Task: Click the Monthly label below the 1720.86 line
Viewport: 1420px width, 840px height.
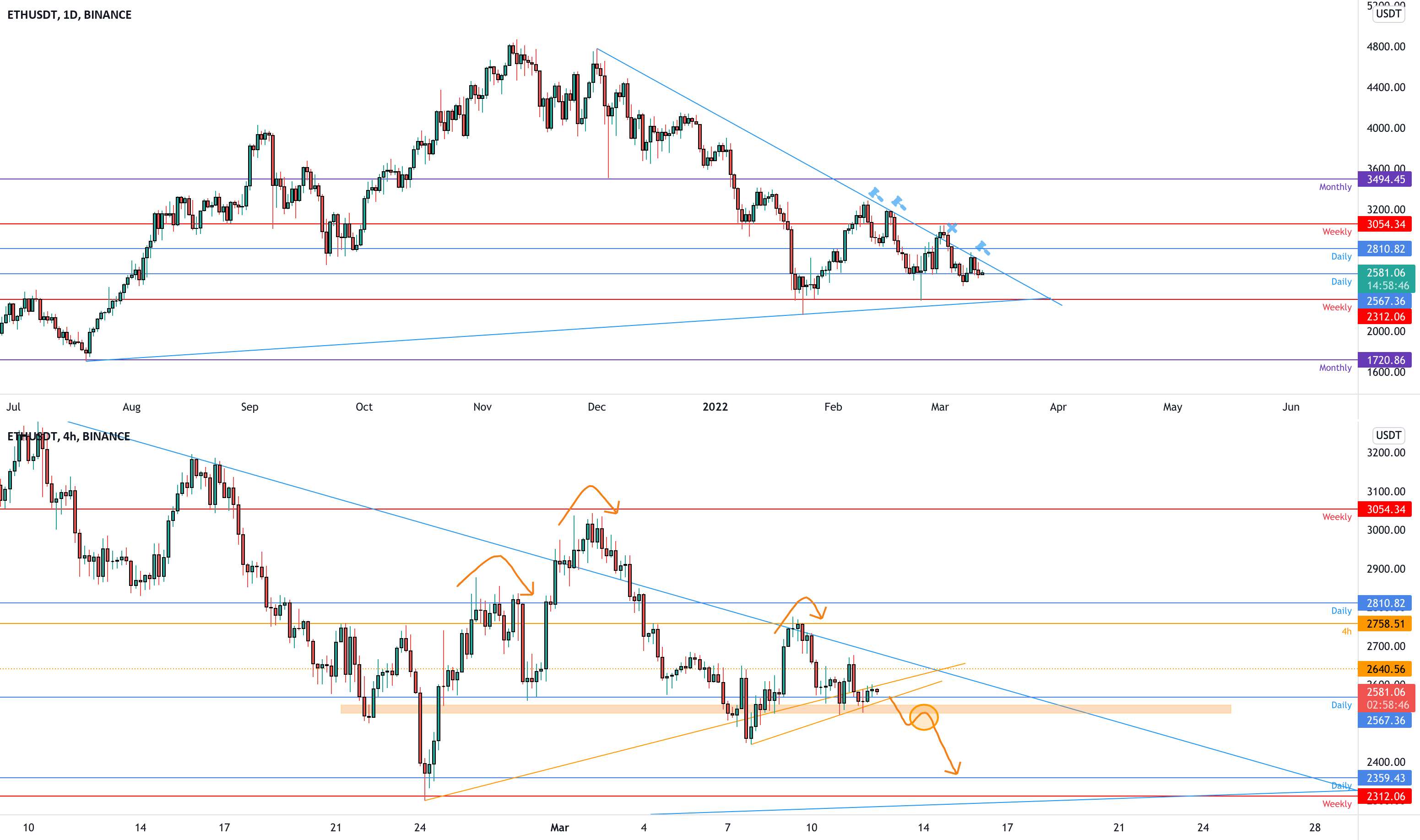Action: pos(1335,368)
